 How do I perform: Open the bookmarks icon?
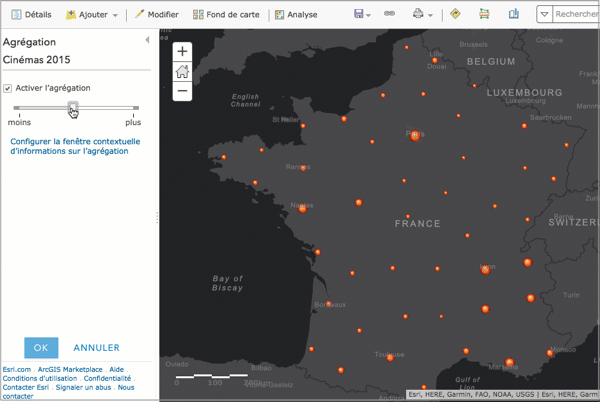514,14
